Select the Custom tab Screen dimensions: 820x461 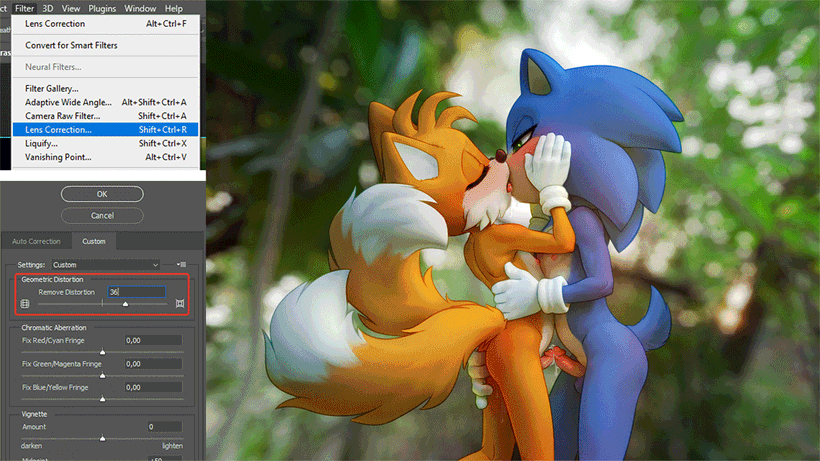[x=94, y=241]
